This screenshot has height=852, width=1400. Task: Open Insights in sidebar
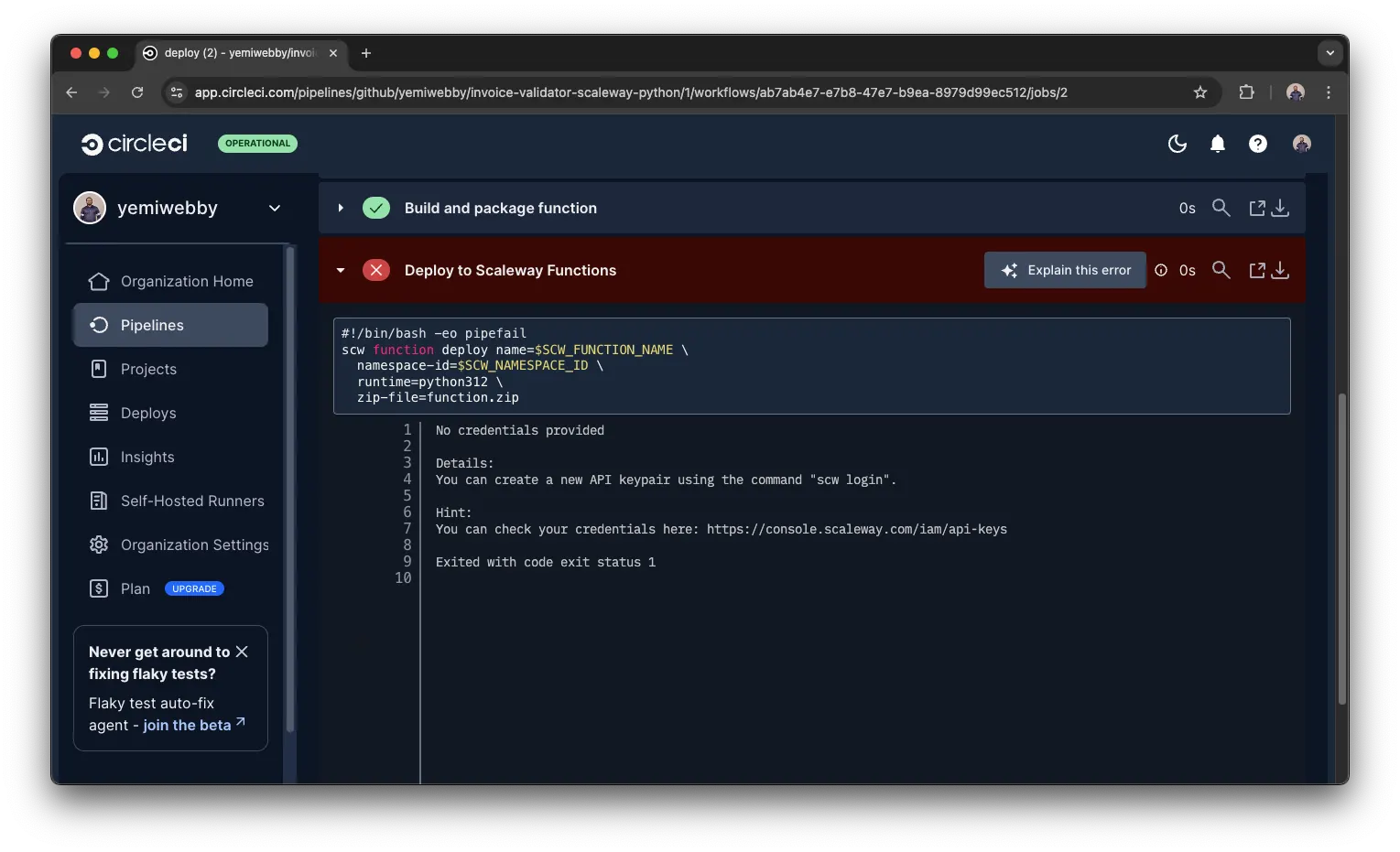[170, 457]
